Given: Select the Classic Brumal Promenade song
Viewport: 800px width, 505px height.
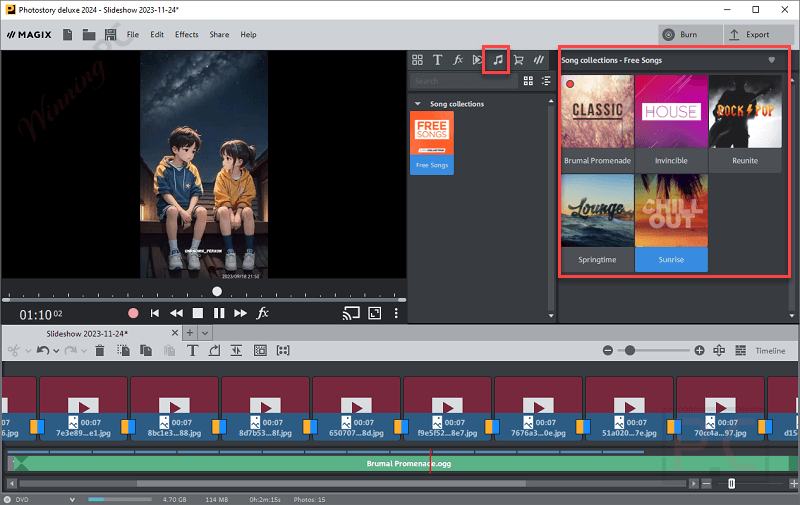Looking at the screenshot, I should tap(597, 124).
